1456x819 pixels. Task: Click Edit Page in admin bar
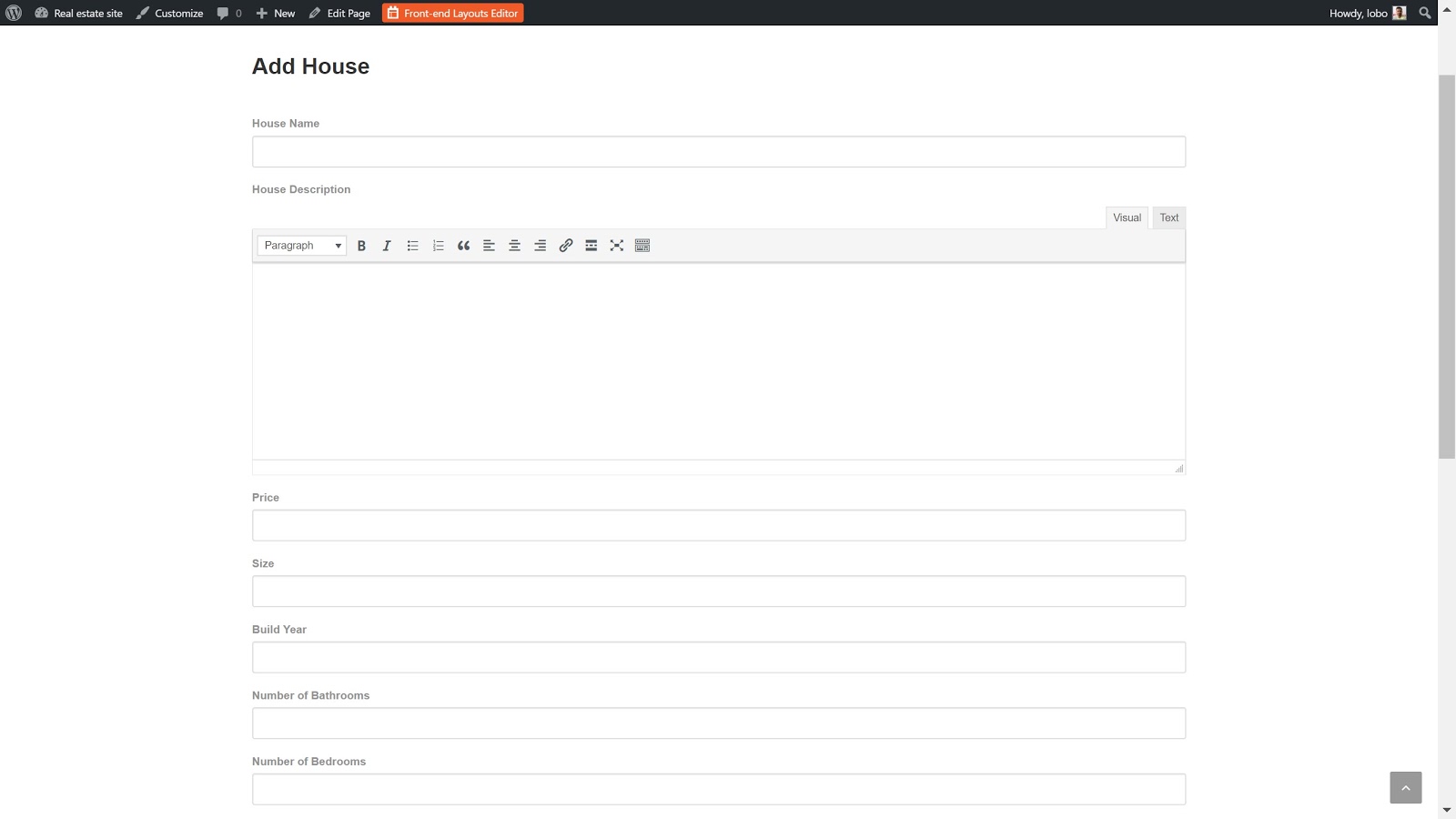[x=339, y=13]
